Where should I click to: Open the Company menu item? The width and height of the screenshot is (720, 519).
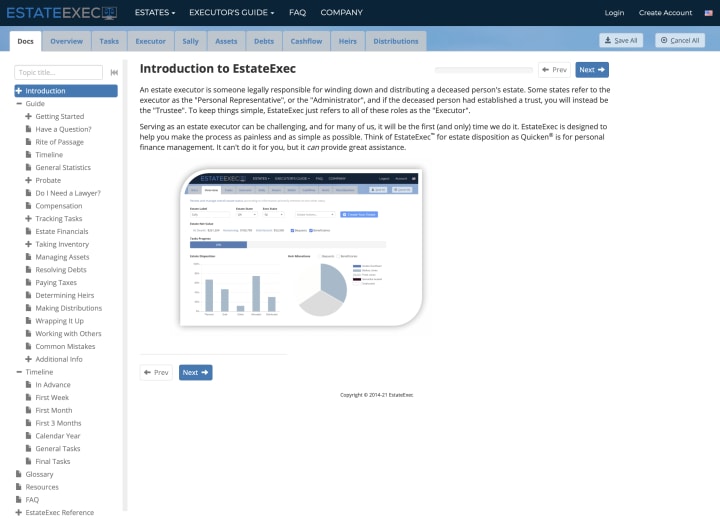tap(342, 13)
